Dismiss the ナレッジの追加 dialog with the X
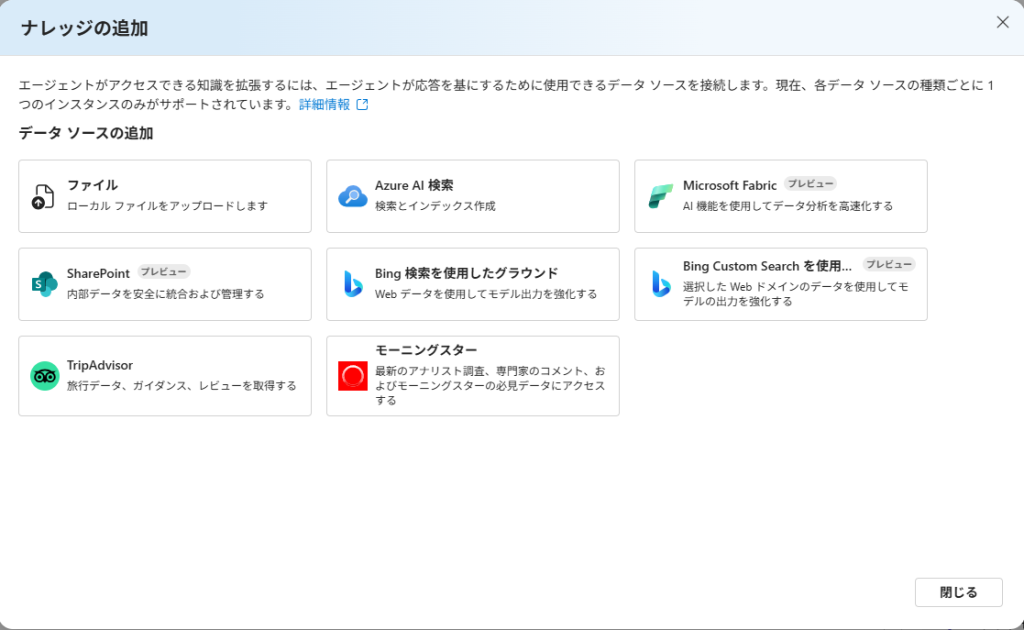This screenshot has width=1024, height=630. (x=1002, y=22)
